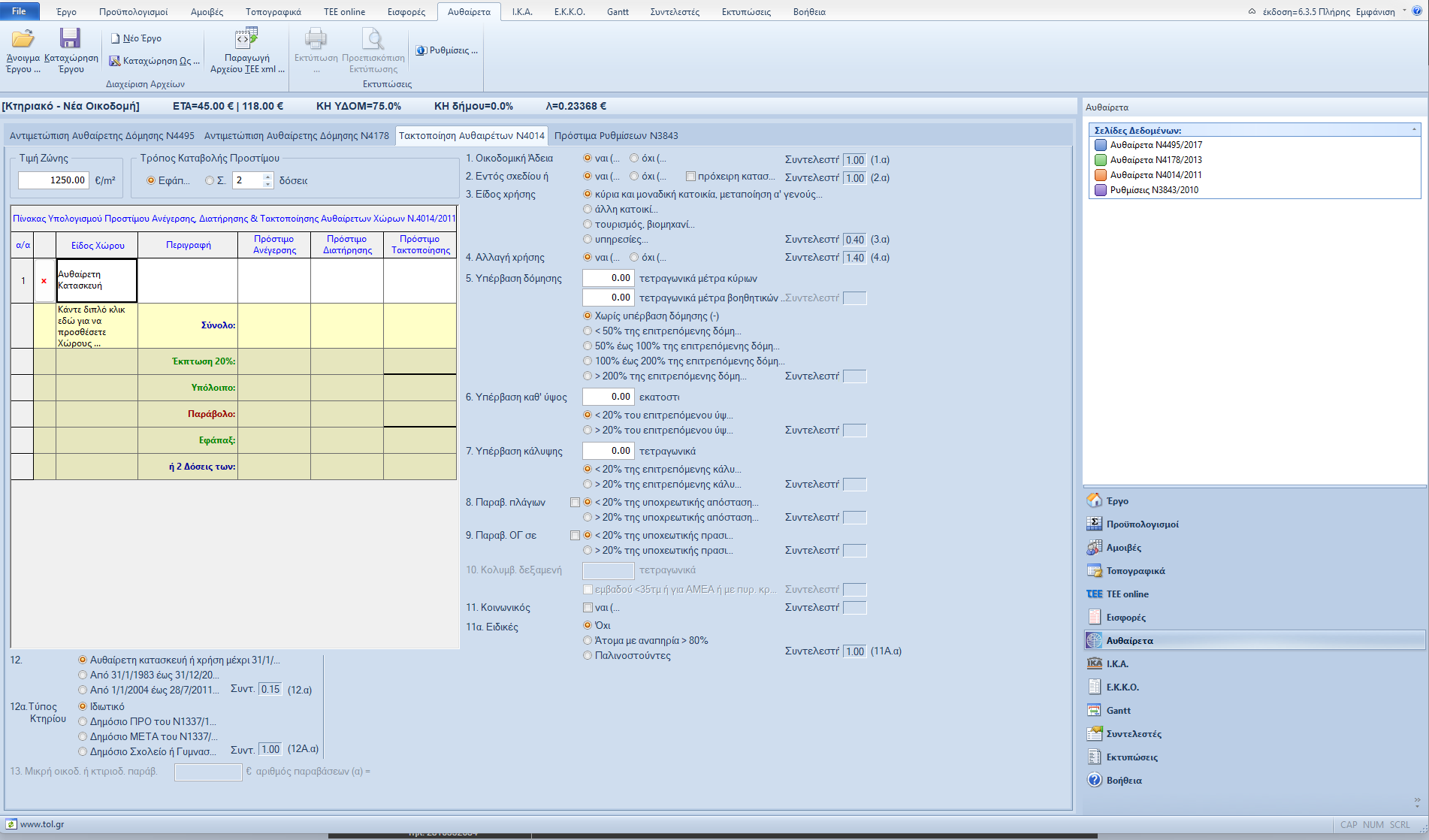The height and width of the screenshot is (840, 1429).
Task: Switch to Πρόστιμα Ρυθμίσεων N3843 tab
Action: pyautogui.click(x=616, y=136)
